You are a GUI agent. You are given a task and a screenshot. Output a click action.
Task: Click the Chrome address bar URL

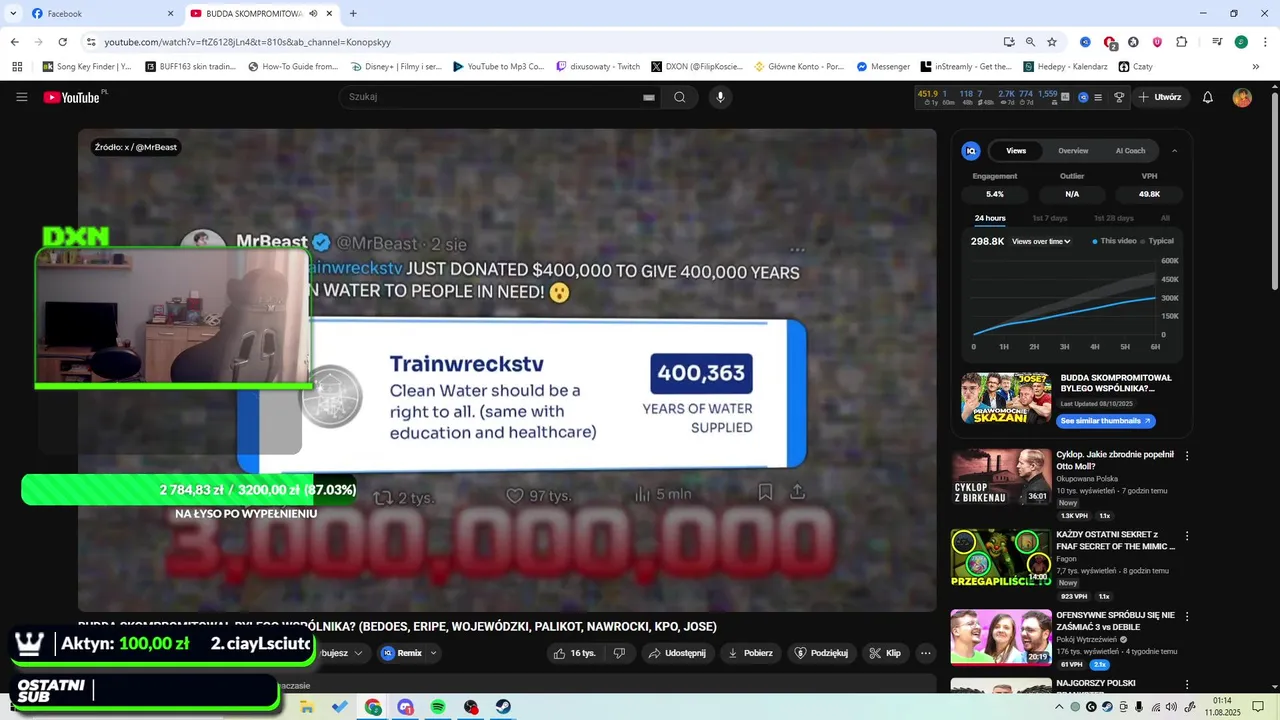coord(247,42)
